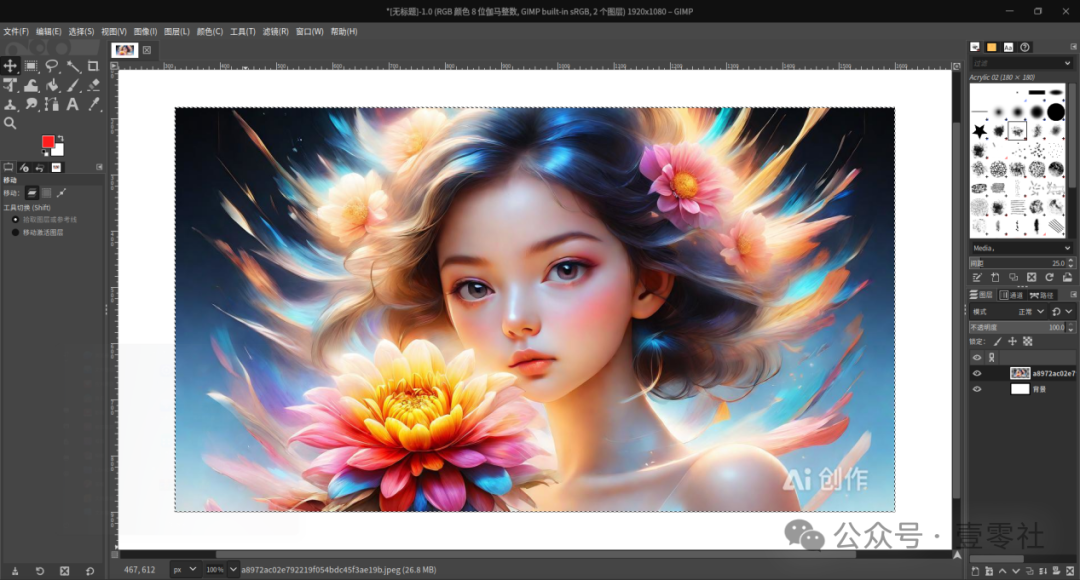The width and height of the screenshot is (1080, 580).
Task: Open the 图层(L) Layer menu
Action: (x=177, y=32)
